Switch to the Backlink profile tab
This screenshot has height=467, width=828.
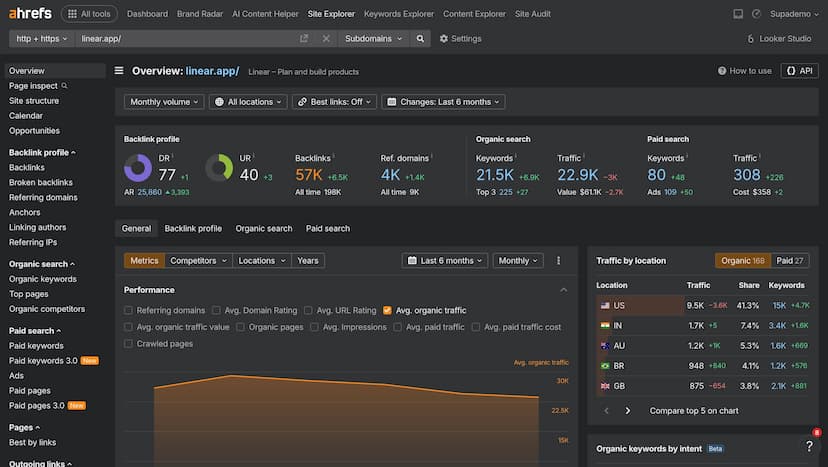point(193,228)
